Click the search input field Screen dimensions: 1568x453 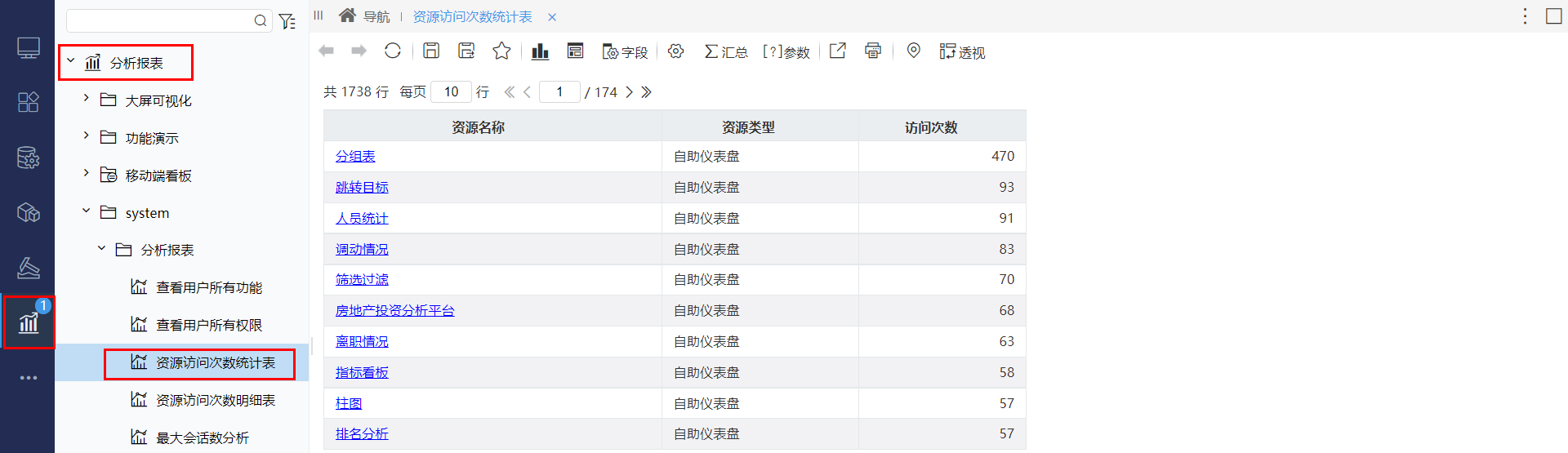coord(169,20)
